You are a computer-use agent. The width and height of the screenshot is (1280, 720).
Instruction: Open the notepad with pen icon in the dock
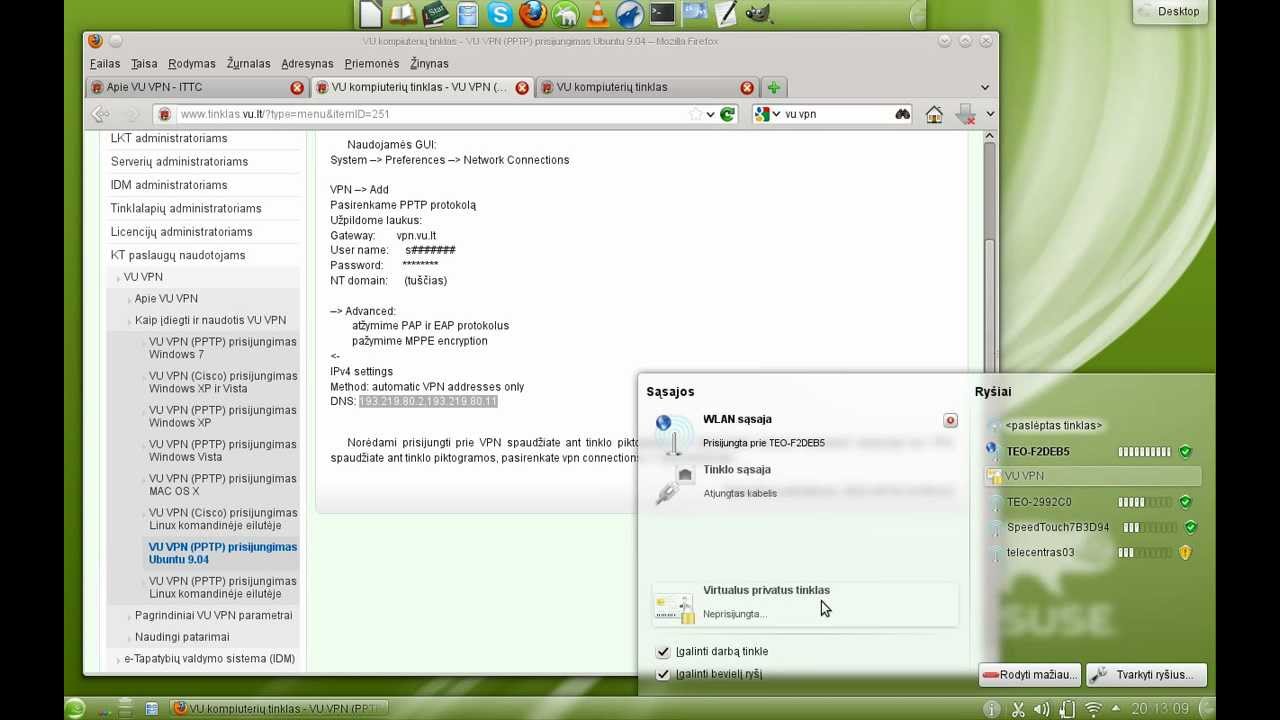pyautogui.click(x=727, y=14)
